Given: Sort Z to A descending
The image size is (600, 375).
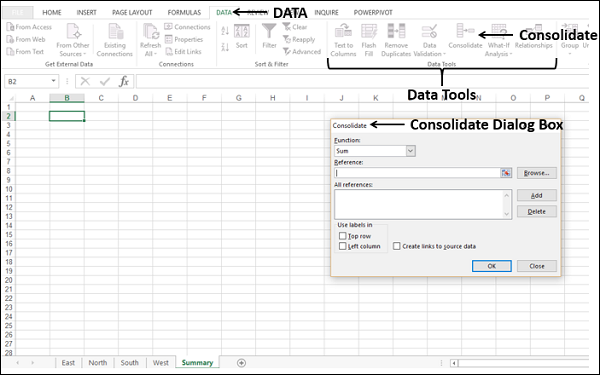Looking at the screenshot, I should (x=225, y=47).
